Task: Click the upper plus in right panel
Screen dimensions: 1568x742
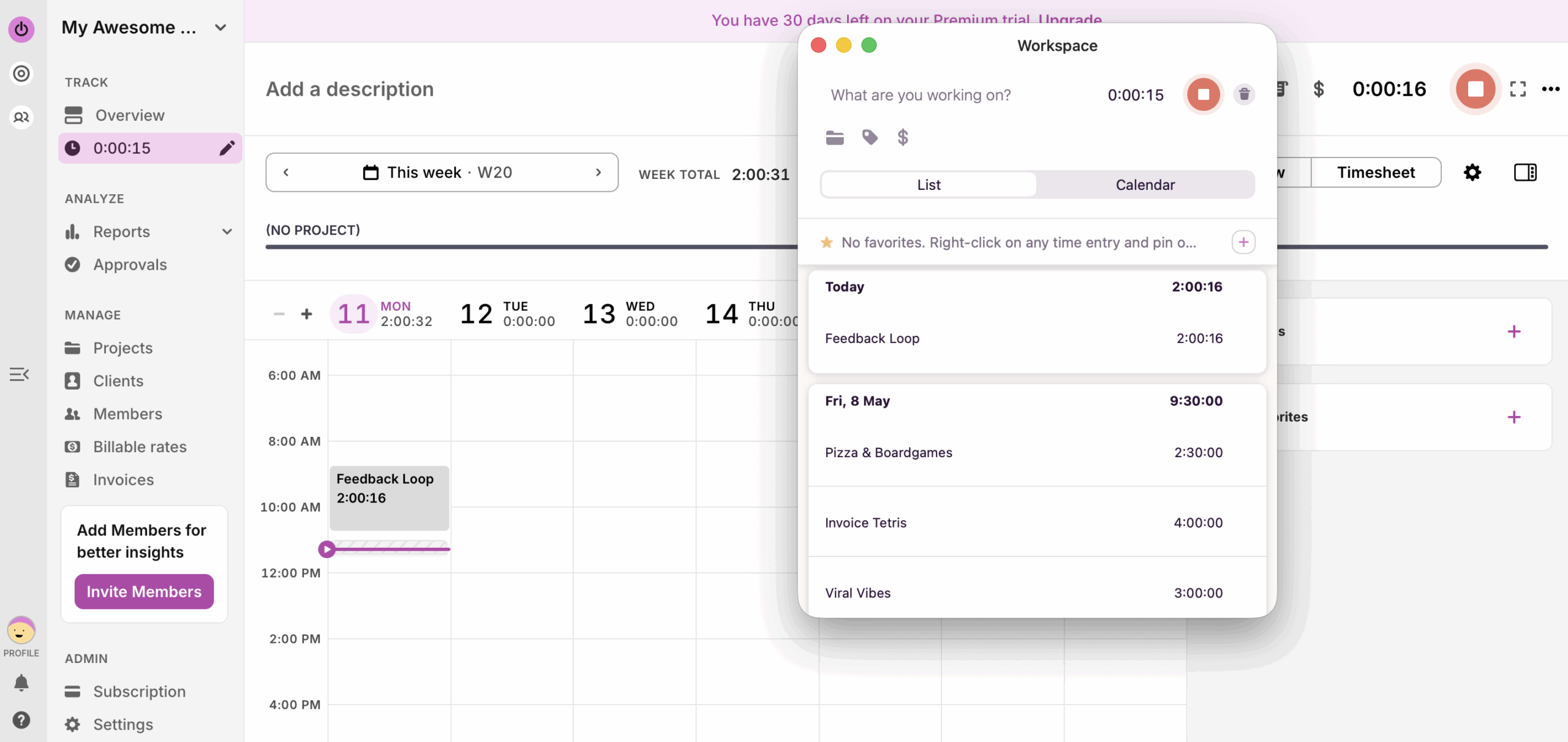Action: [x=1514, y=331]
